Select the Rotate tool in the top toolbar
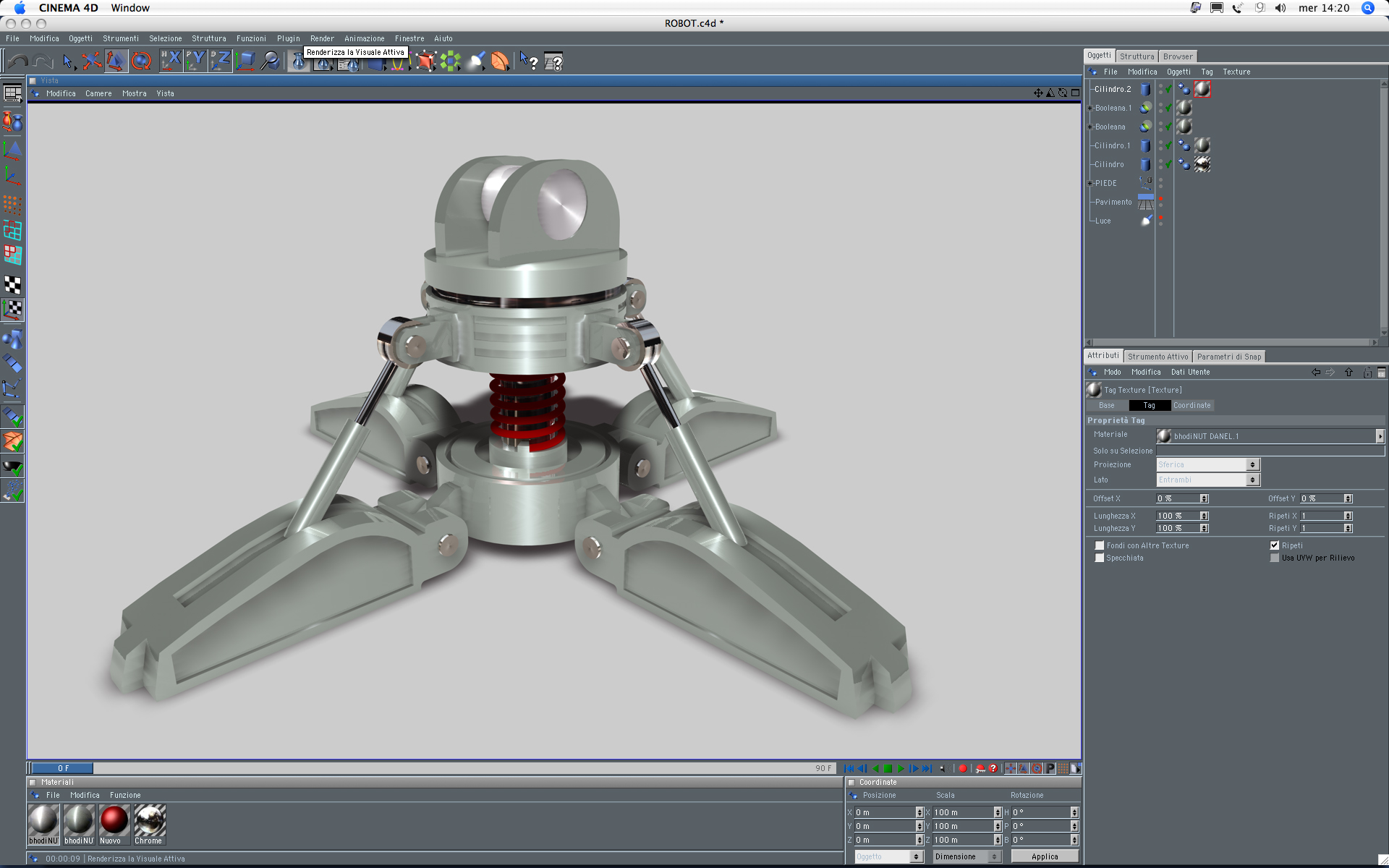This screenshot has width=1389, height=868. pos(141,61)
